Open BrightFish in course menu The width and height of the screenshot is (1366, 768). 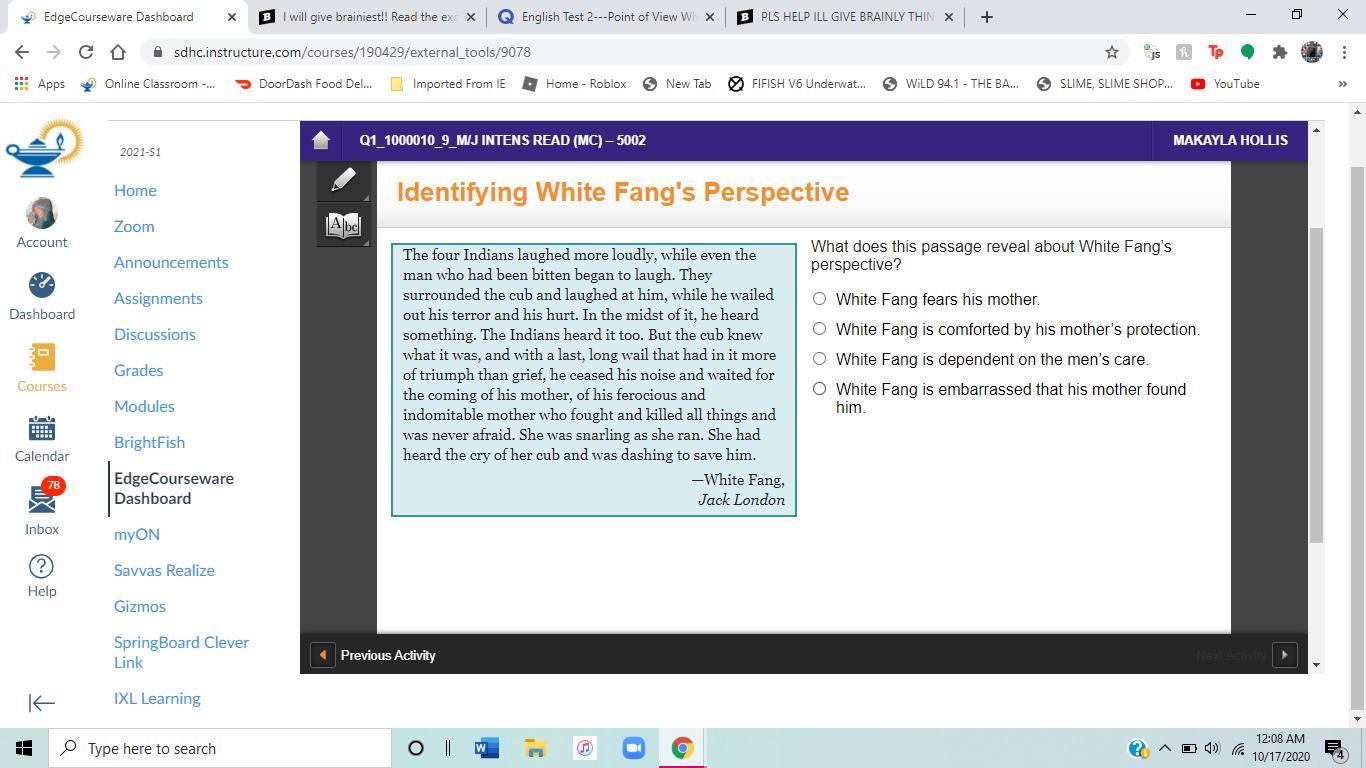pyautogui.click(x=149, y=442)
